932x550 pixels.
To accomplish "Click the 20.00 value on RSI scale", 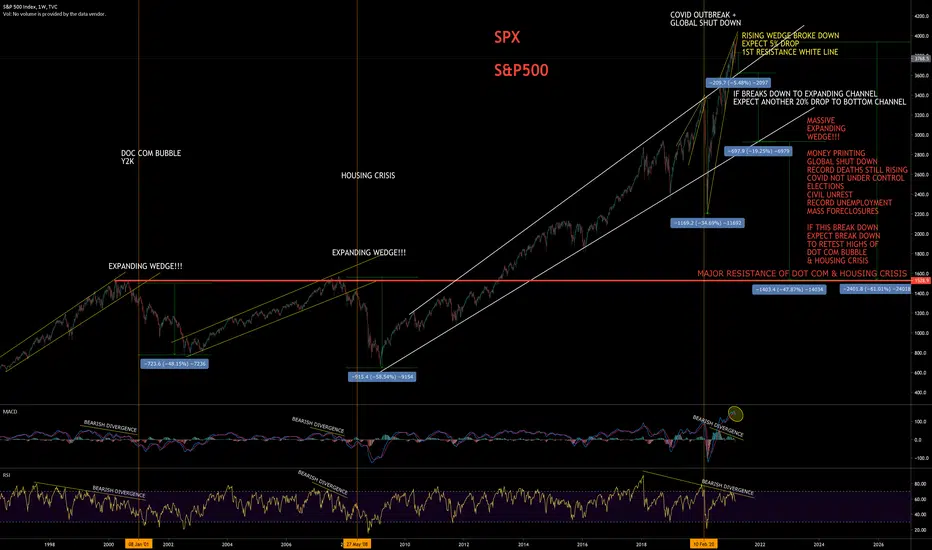I will coord(921,530).
